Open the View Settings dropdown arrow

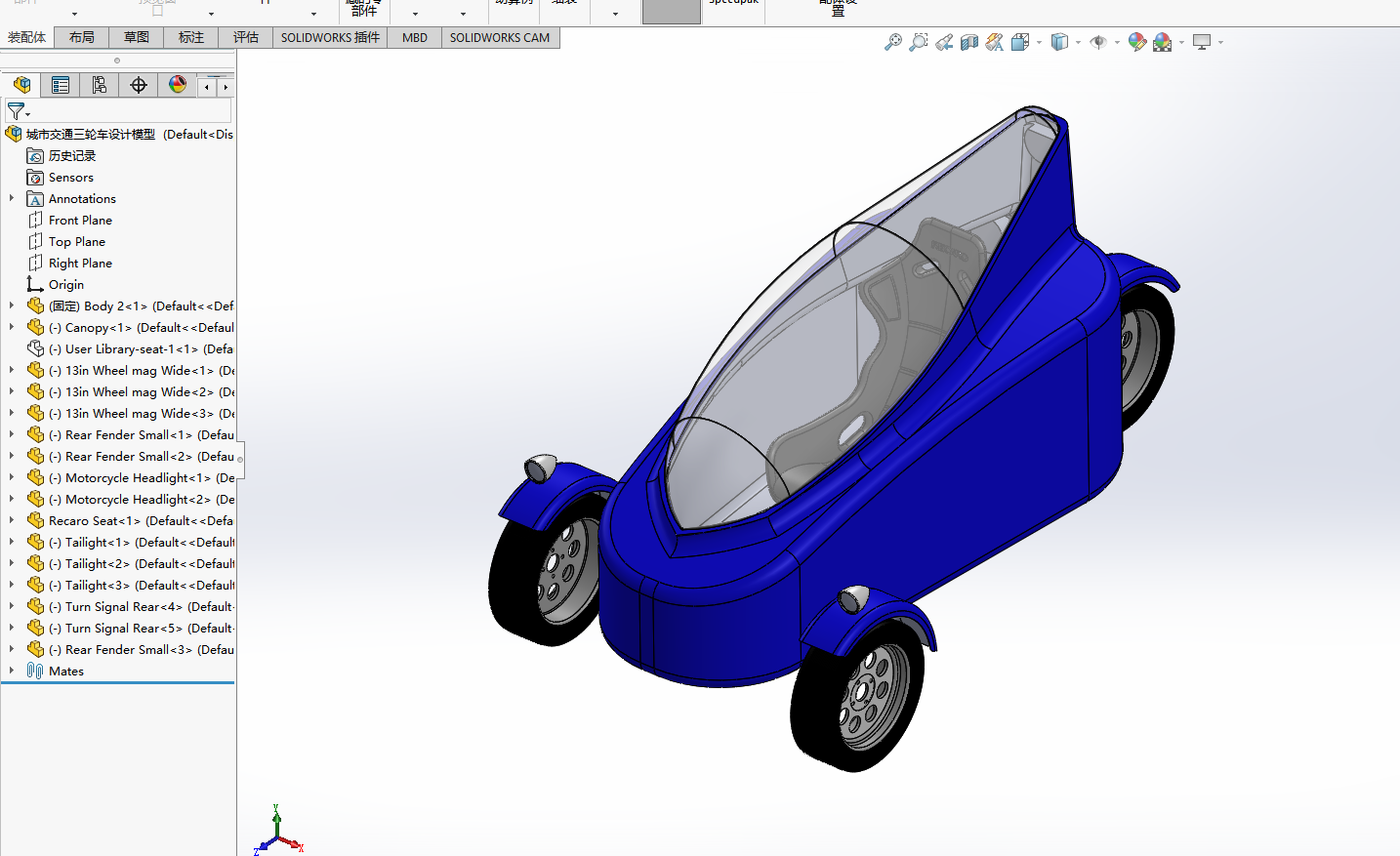tap(1220, 42)
